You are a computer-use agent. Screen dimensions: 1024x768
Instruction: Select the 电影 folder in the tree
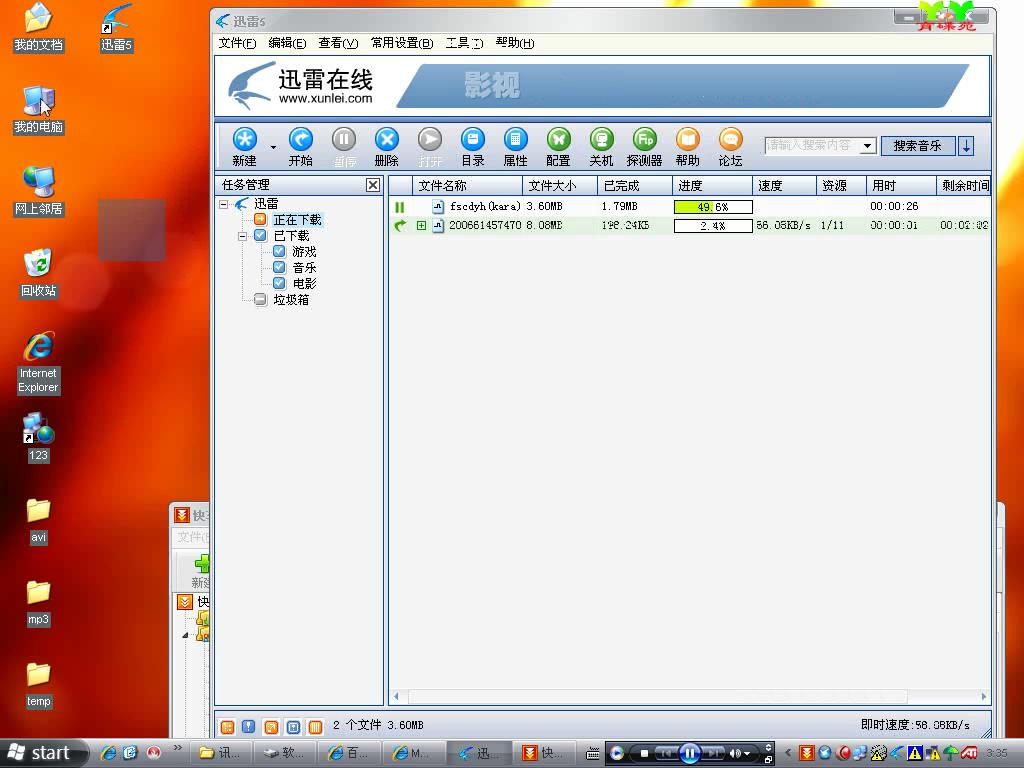coord(304,283)
